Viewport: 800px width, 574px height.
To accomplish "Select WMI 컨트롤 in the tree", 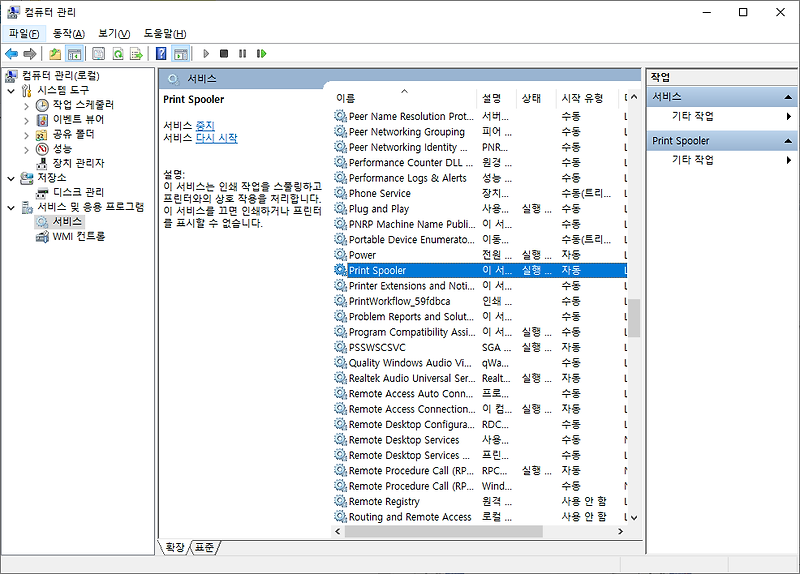I will point(79,237).
